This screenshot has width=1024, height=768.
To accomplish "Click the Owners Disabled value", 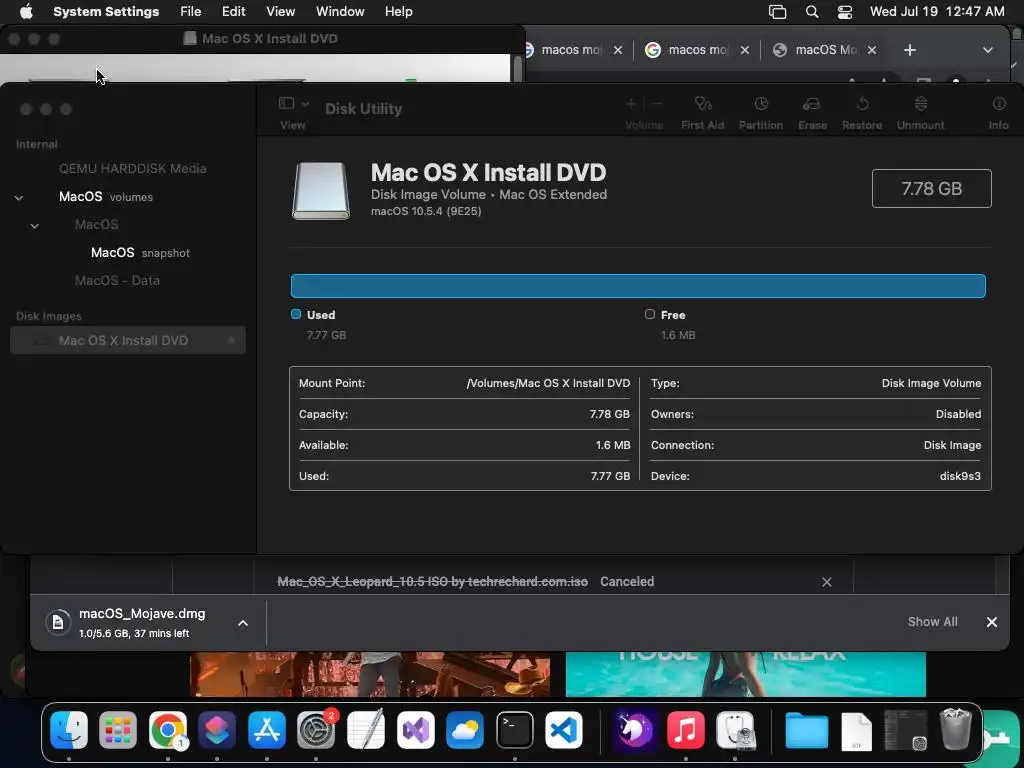I will tap(958, 414).
